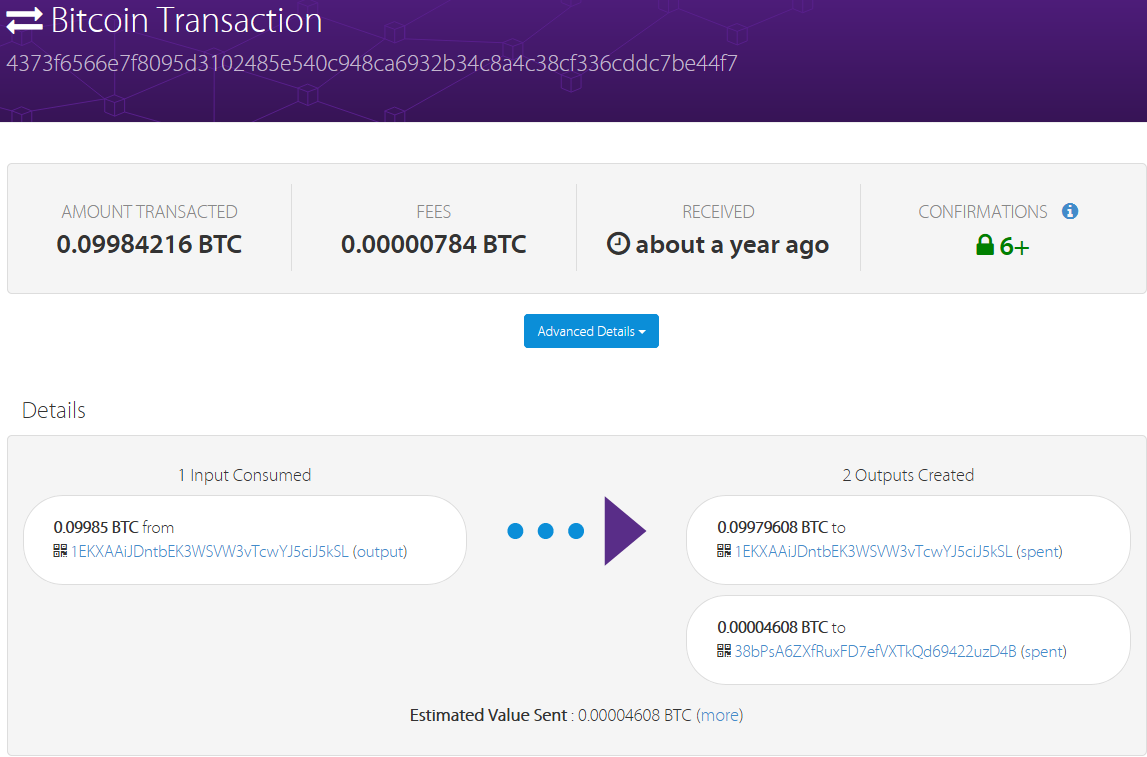Click the '1' count in Input Consumed heading
The image size is (1147, 757).
point(182,475)
